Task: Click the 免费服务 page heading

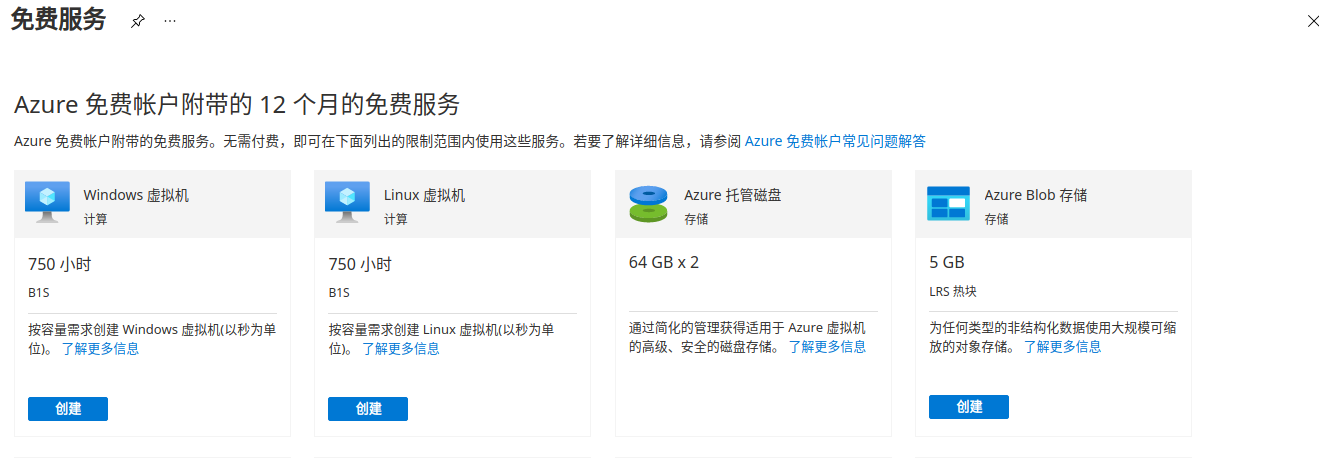Action: 58,20
